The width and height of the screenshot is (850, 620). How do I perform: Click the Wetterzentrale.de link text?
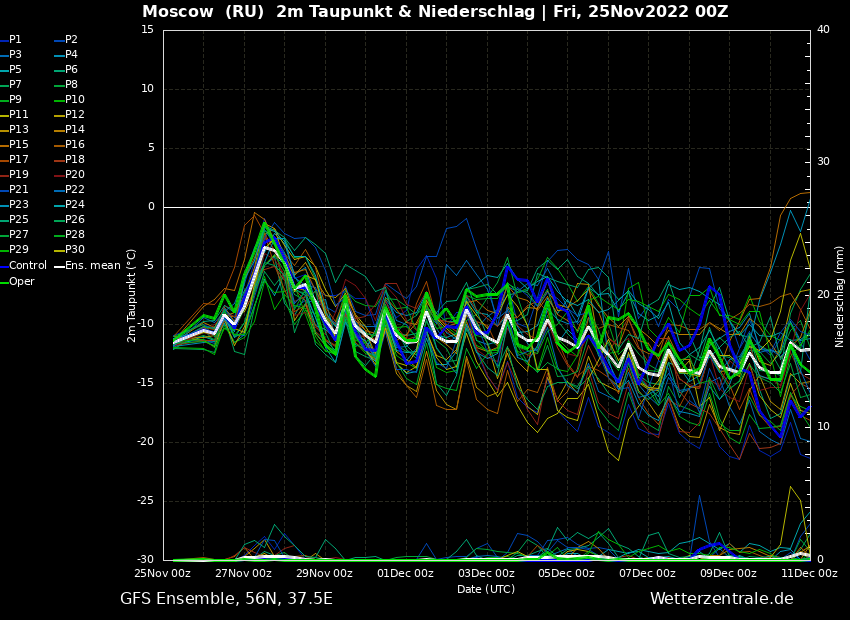(721, 599)
